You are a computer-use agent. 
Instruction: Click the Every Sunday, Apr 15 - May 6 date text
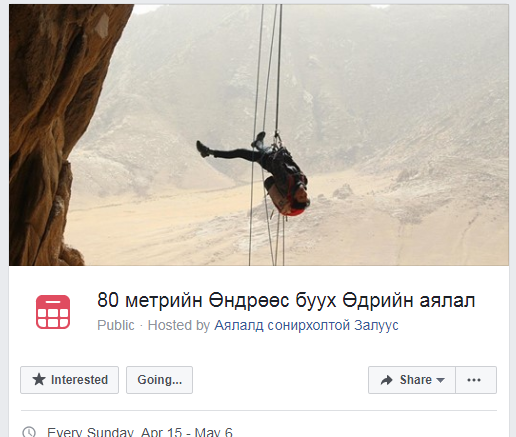pyautogui.click(x=140, y=432)
